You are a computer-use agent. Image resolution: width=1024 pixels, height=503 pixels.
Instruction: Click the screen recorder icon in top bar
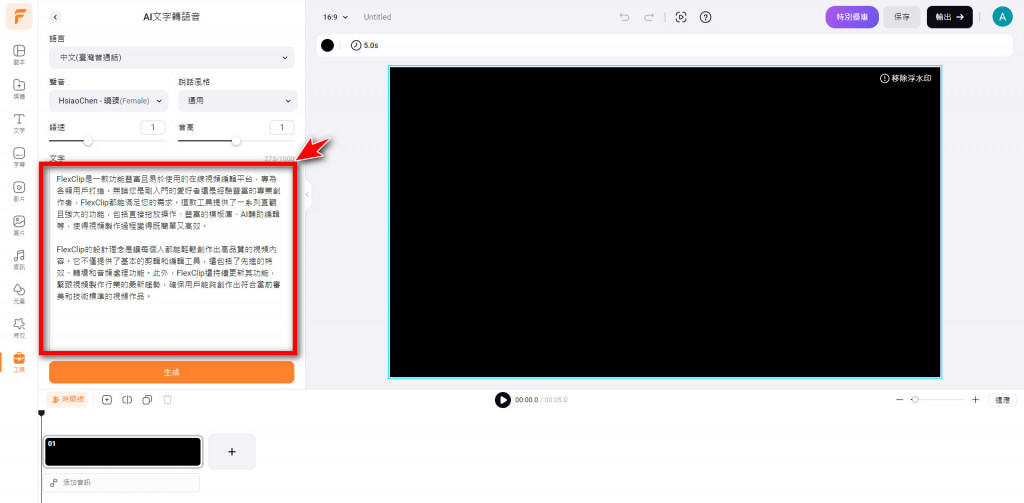[680, 17]
